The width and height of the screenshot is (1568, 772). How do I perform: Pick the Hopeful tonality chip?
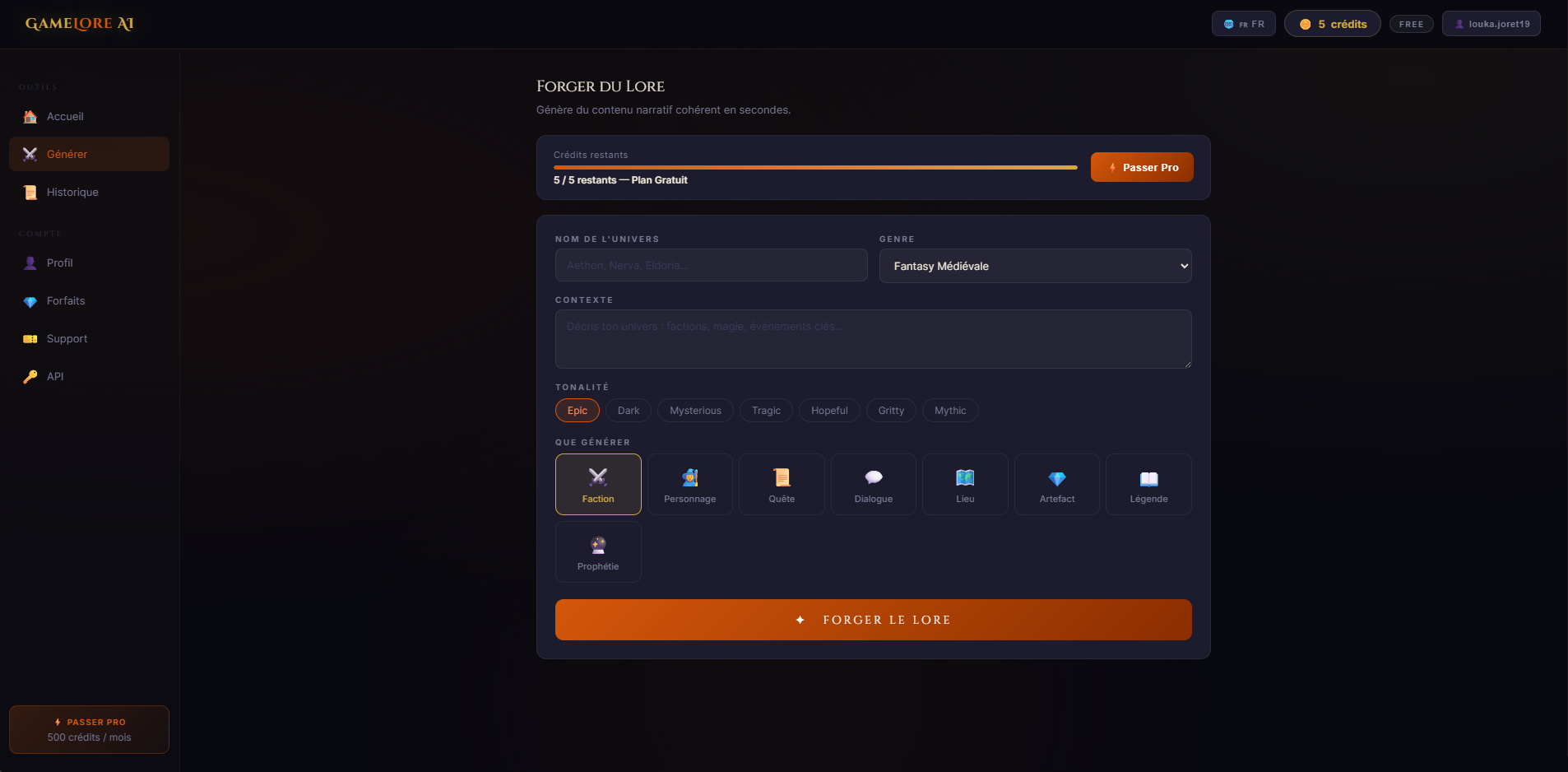[x=829, y=411]
